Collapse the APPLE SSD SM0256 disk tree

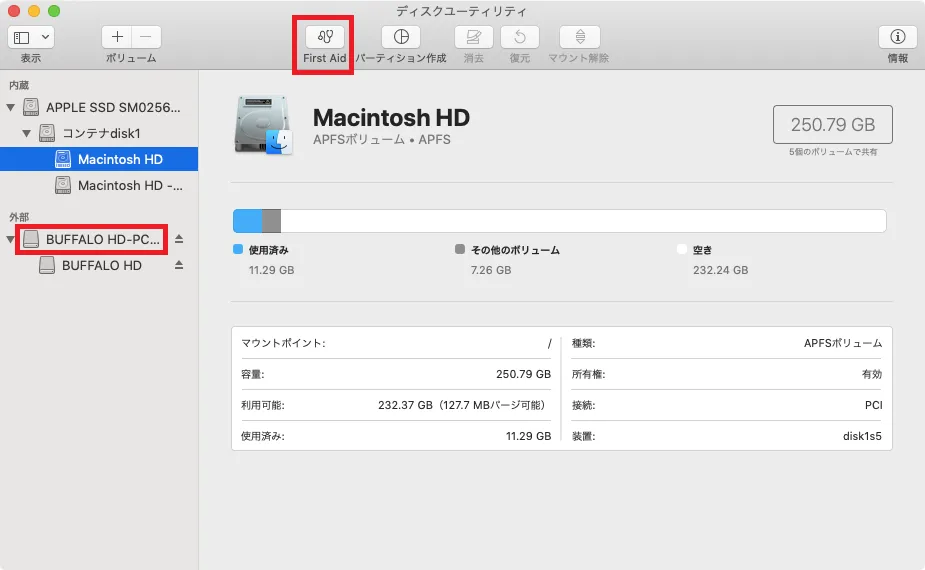11,107
